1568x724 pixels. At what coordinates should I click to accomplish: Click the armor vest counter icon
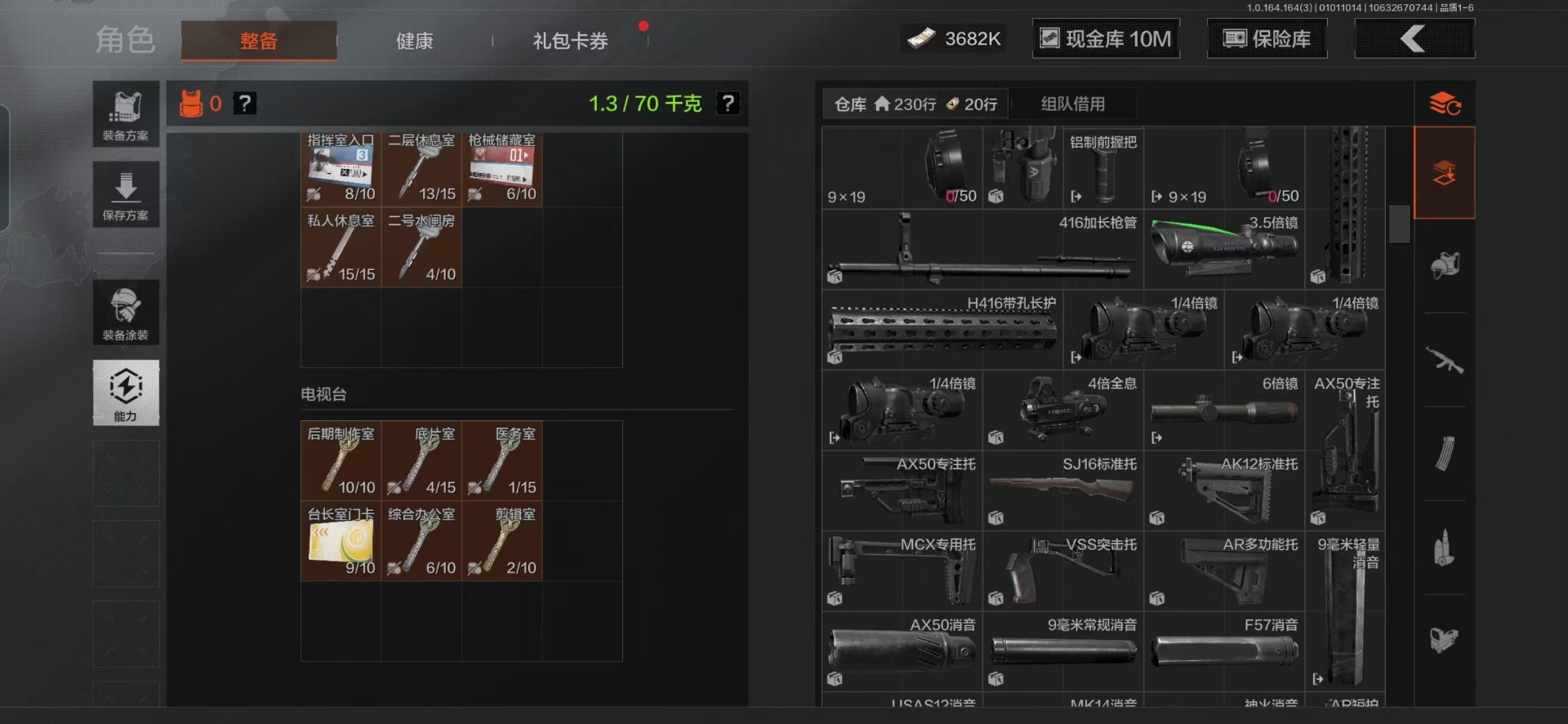[x=190, y=104]
